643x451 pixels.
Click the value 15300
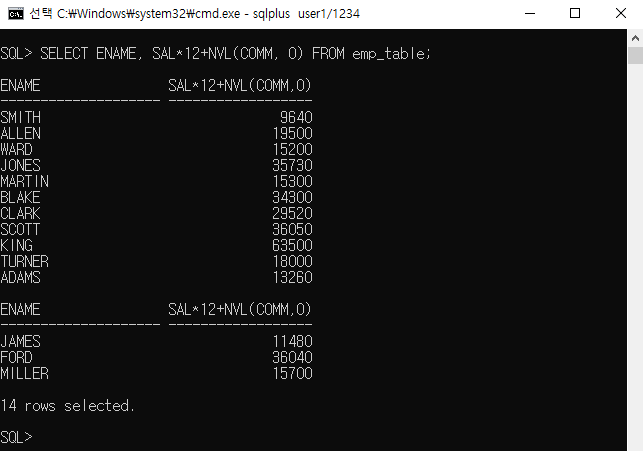[292, 182]
